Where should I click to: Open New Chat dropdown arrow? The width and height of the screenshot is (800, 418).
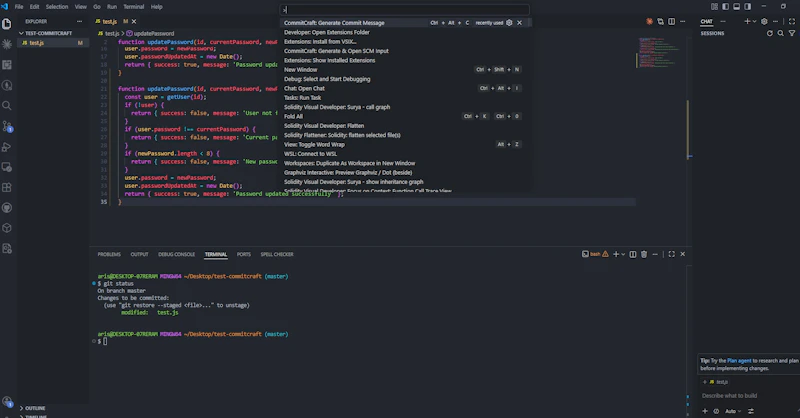click(x=755, y=21)
